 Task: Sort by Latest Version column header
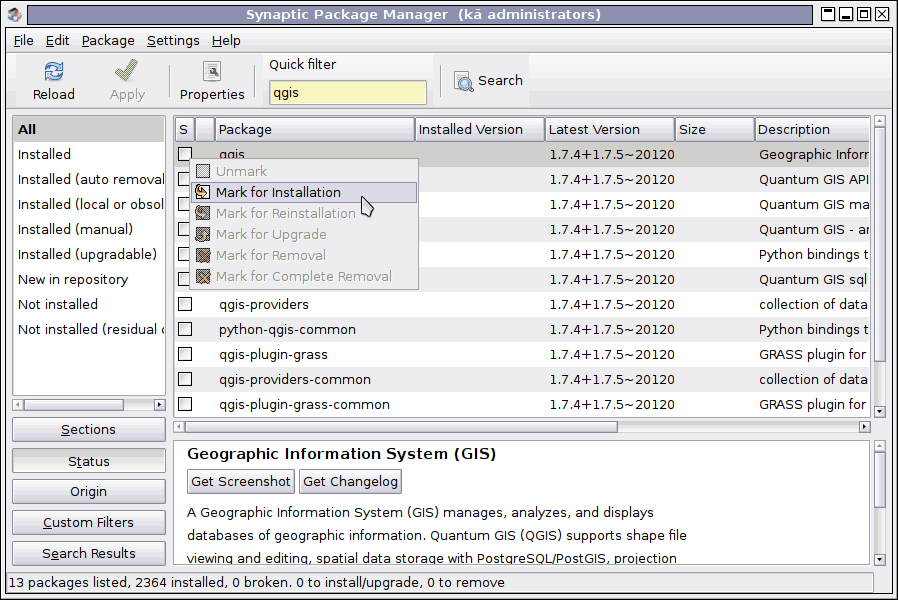pyautogui.click(x=609, y=129)
